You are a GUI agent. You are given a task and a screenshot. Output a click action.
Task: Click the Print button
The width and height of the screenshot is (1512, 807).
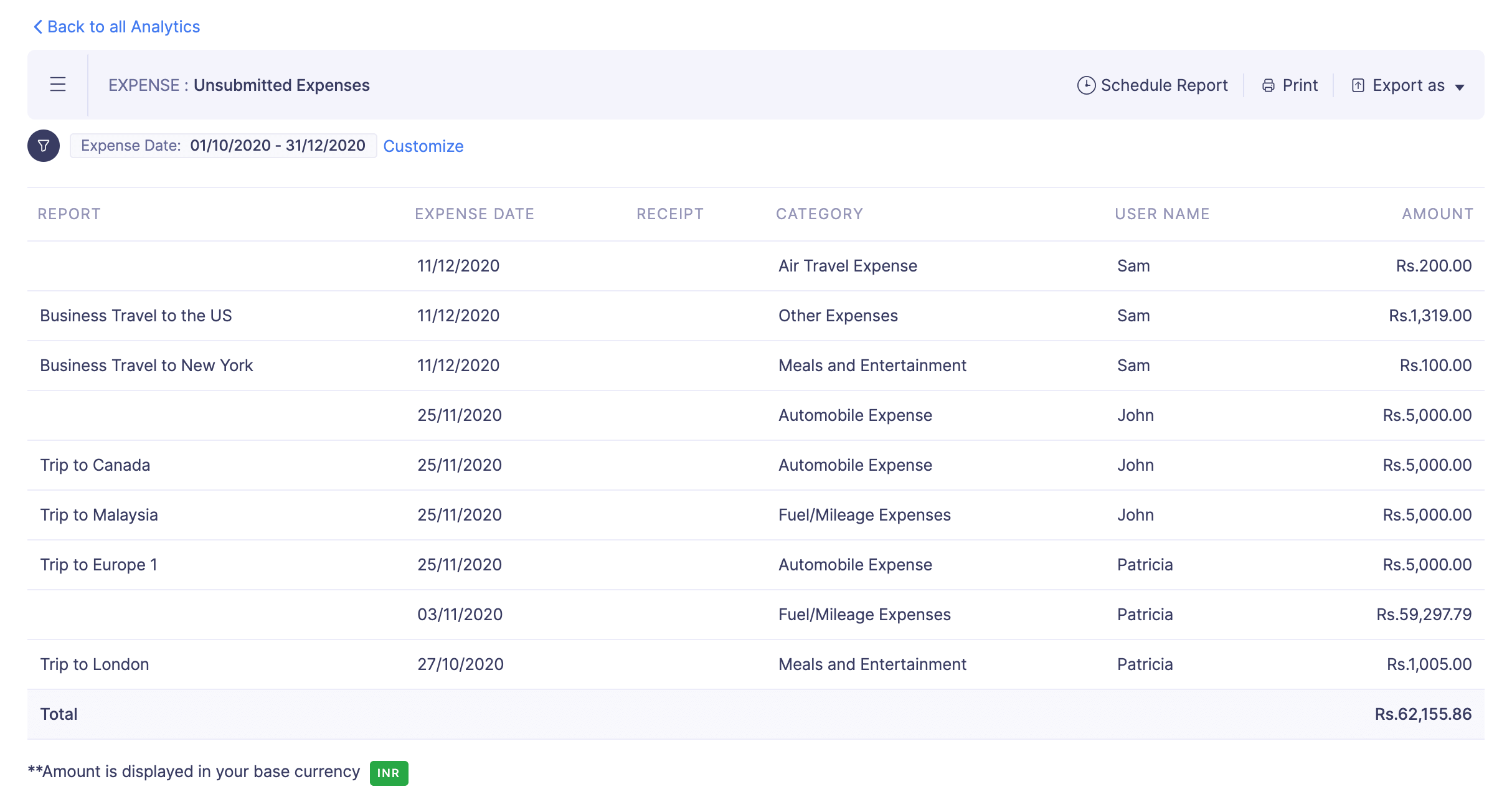pyautogui.click(x=1300, y=85)
